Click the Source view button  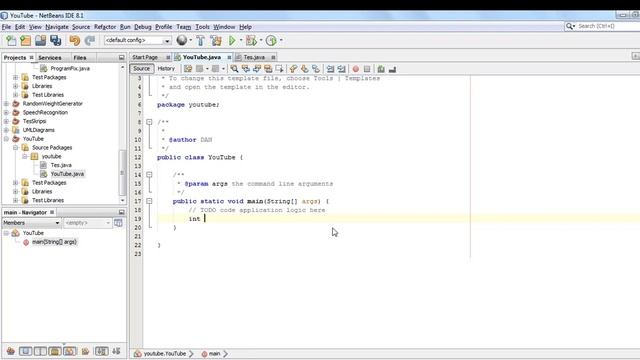tap(142, 69)
